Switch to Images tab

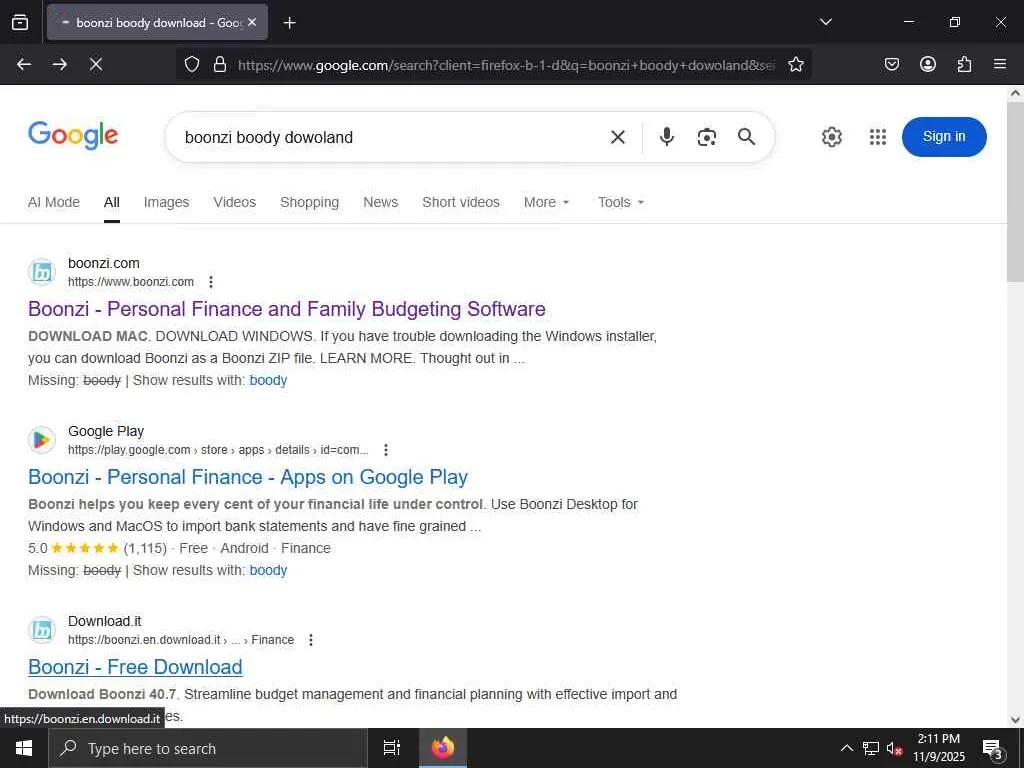[167, 202]
